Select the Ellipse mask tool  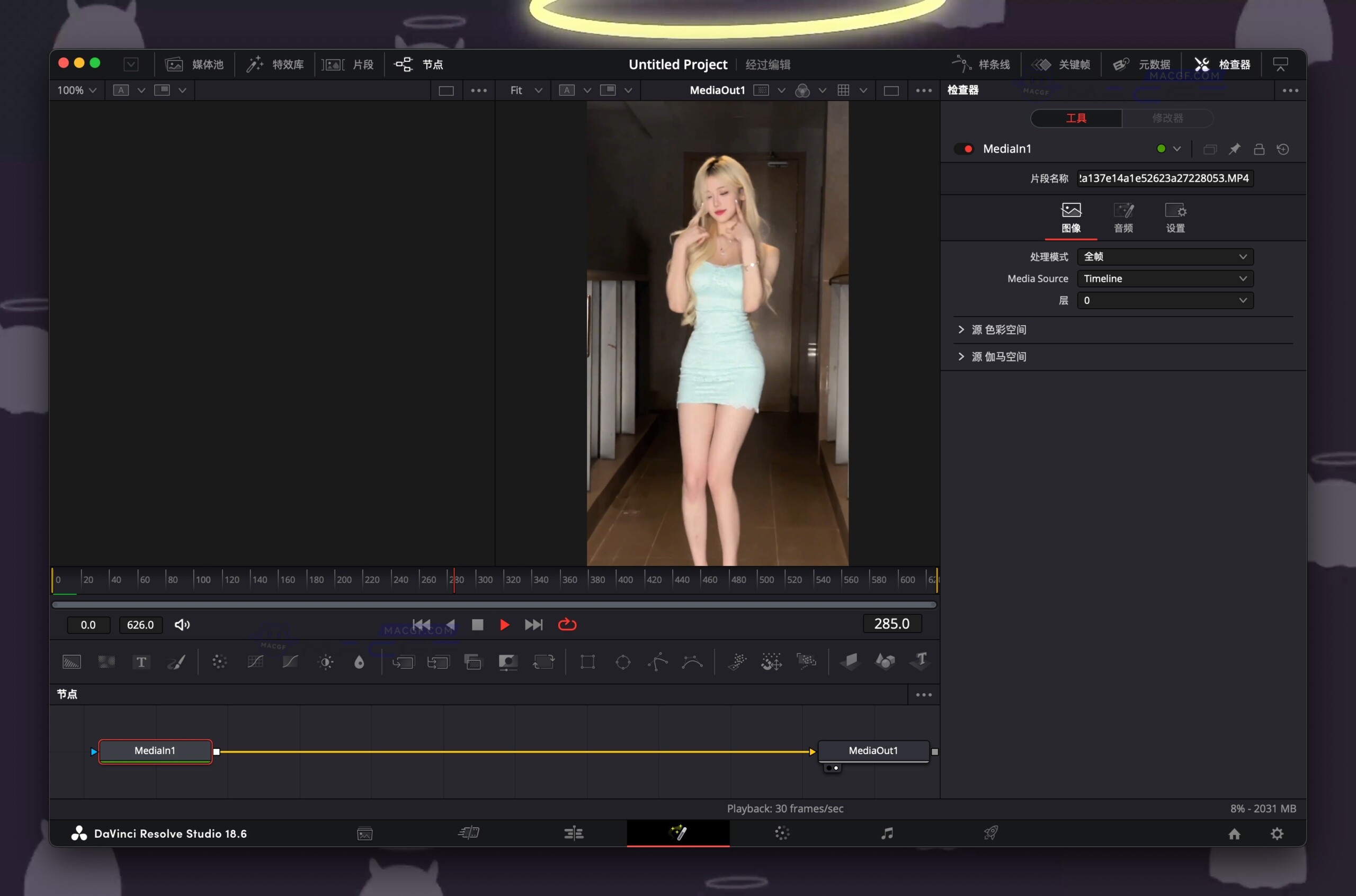point(623,662)
